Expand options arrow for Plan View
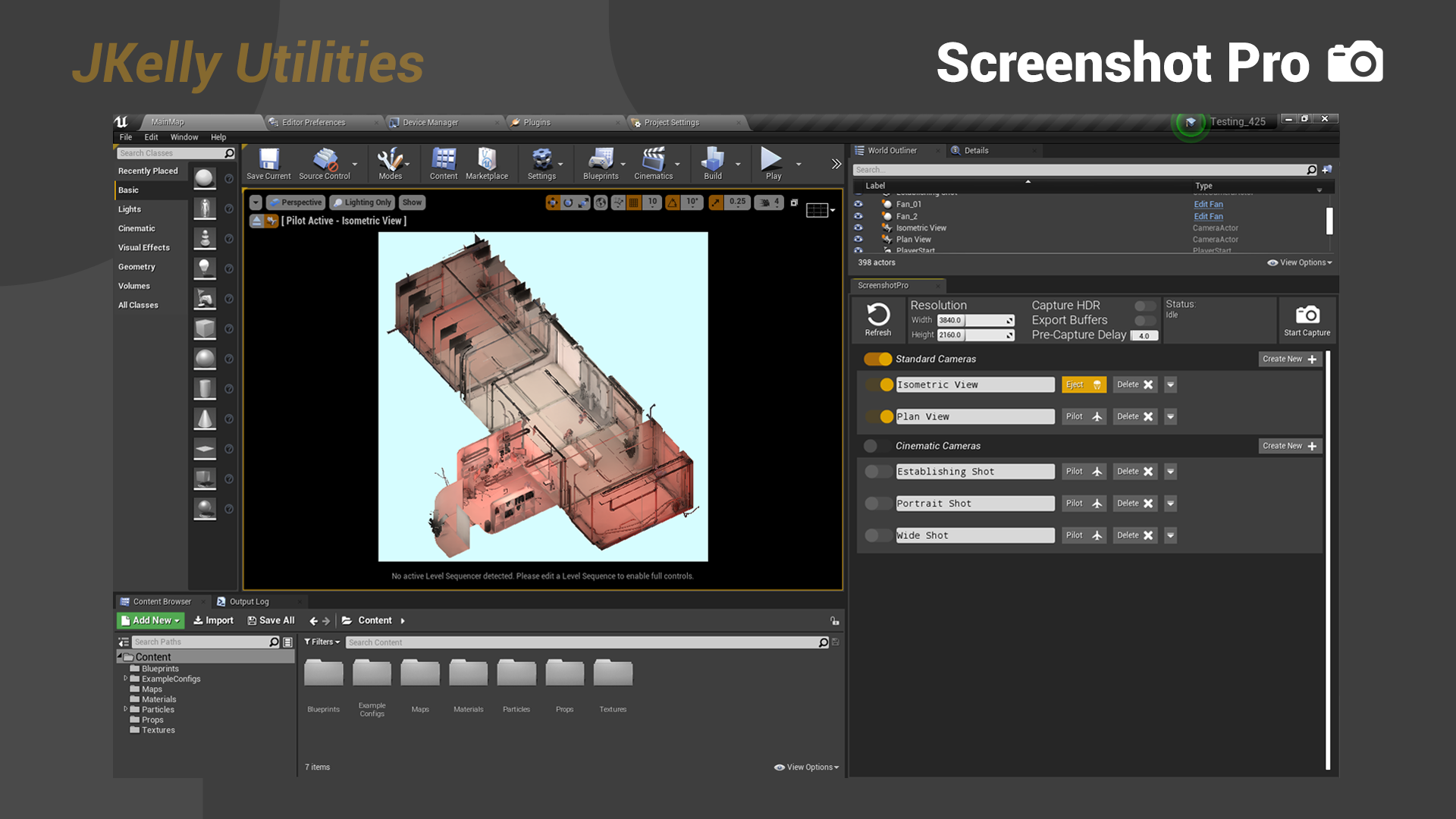This screenshot has width=1456, height=819. [1170, 417]
